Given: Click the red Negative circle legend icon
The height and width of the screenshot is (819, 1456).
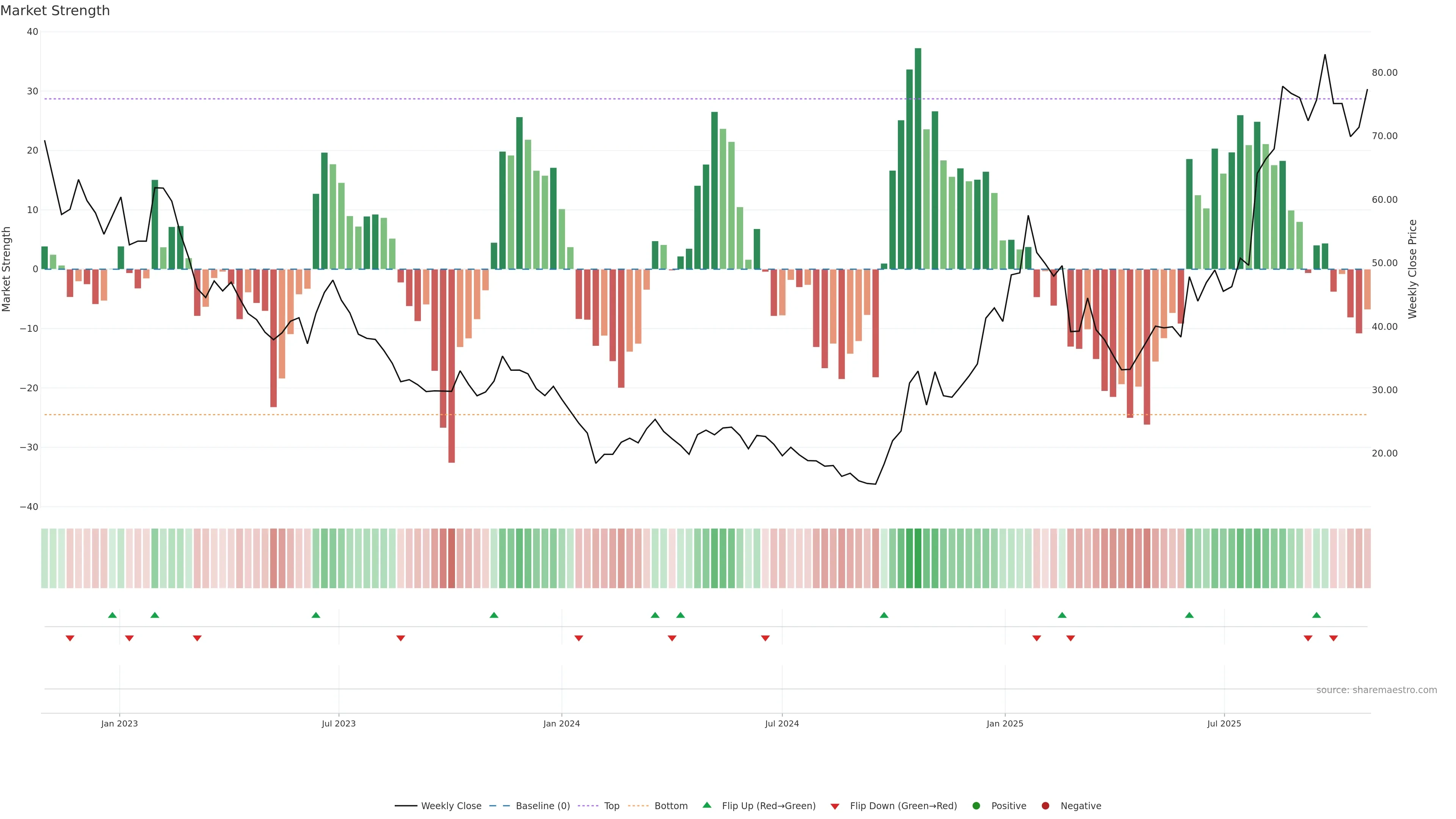Looking at the screenshot, I should pyautogui.click(x=1045, y=805).
